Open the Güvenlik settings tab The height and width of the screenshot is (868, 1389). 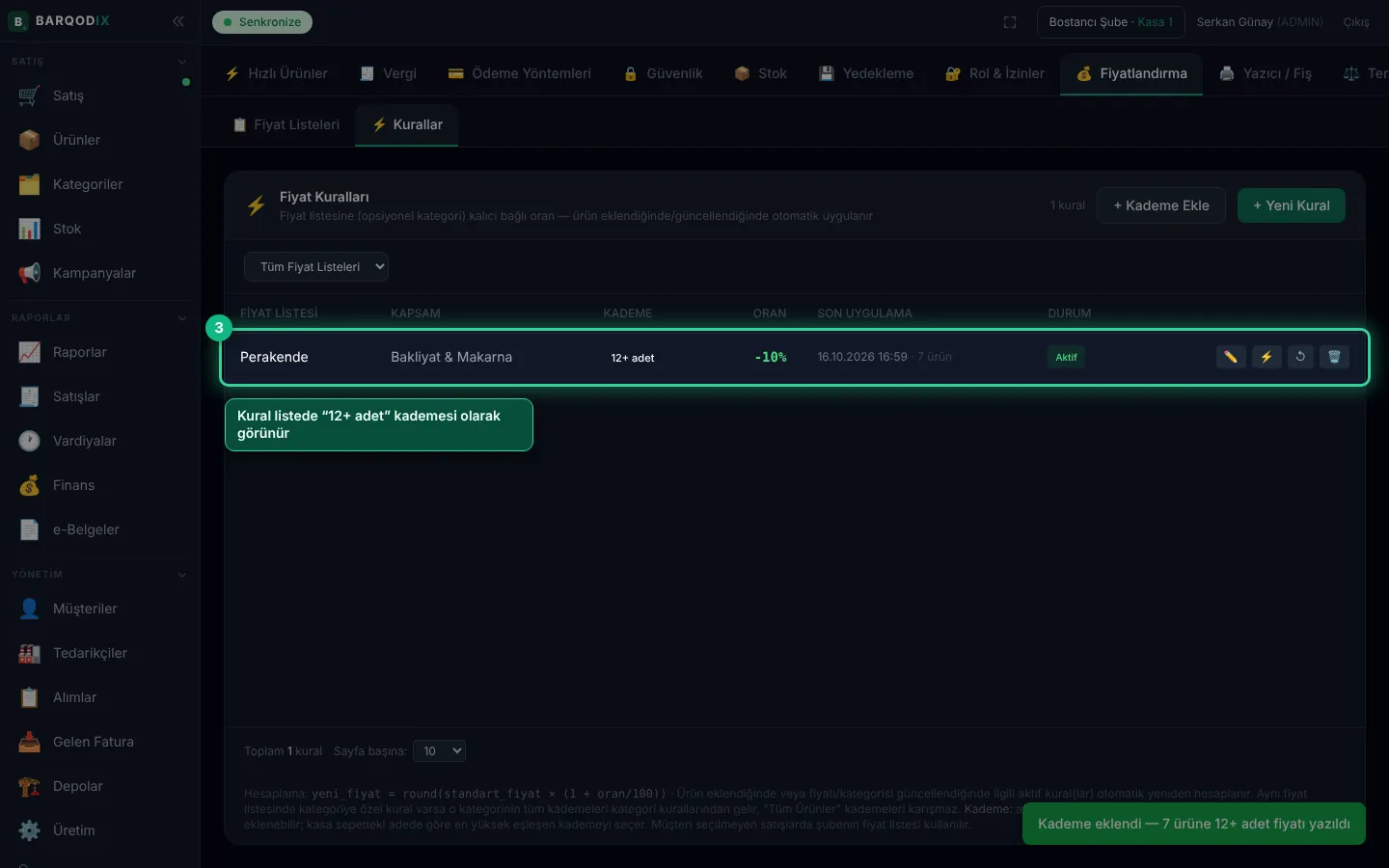(x=664, y=73)
